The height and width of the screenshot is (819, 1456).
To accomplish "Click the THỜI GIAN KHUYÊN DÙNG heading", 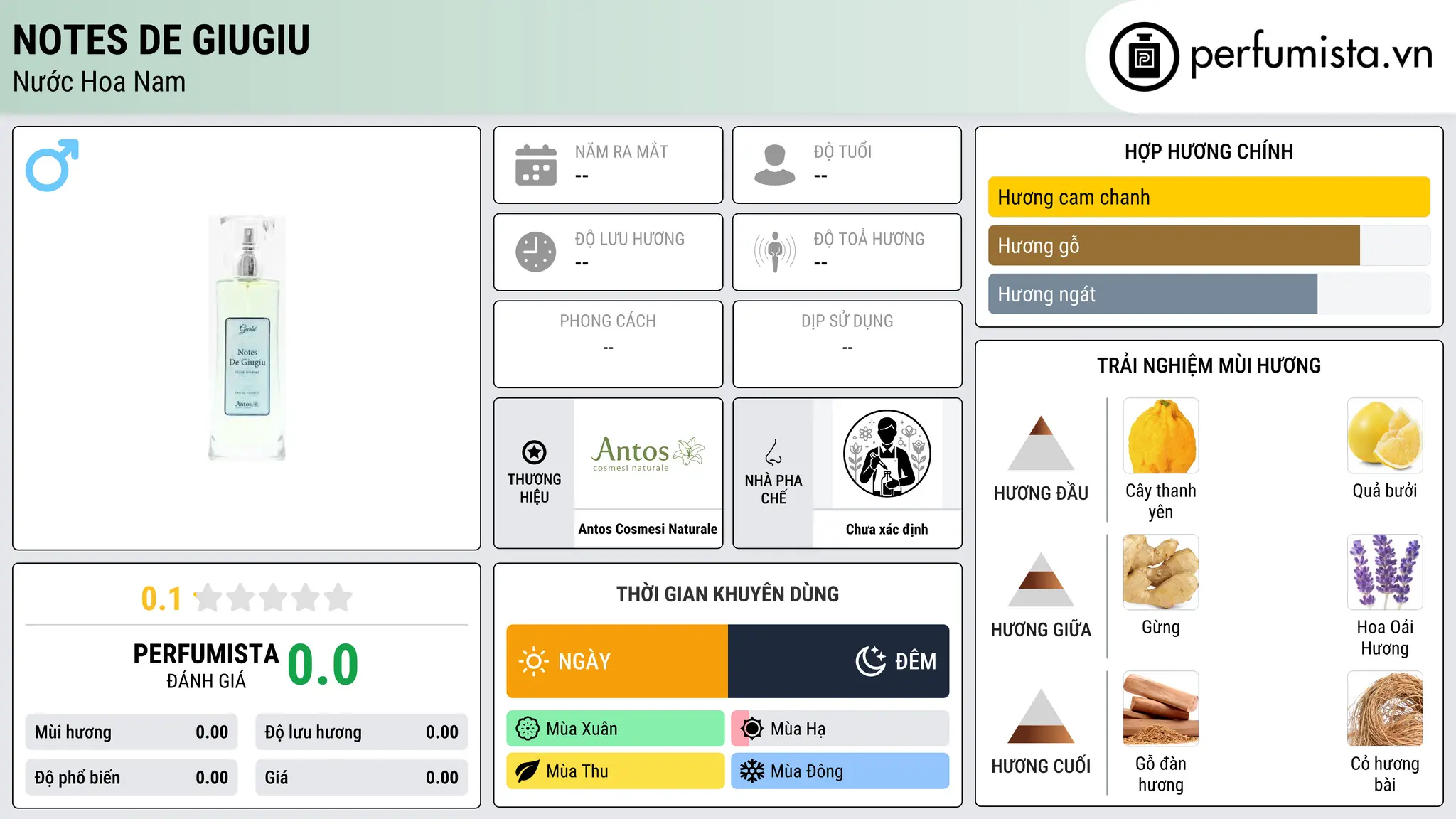I will pos(727,594).
